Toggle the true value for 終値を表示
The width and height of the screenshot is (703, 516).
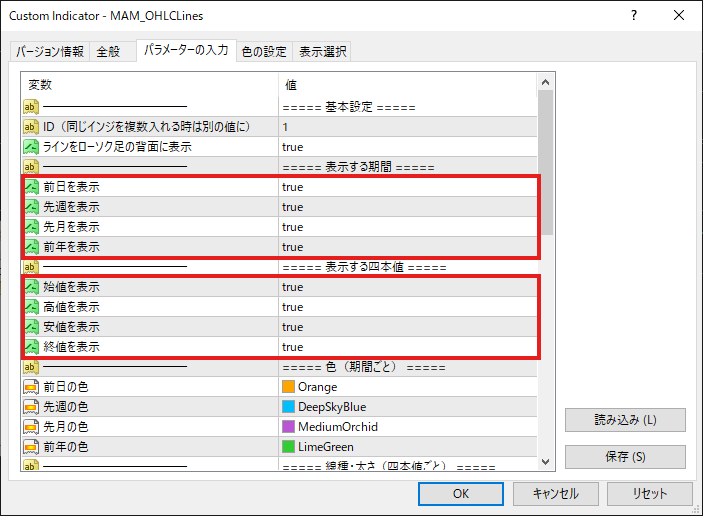(x=407, y=347)
